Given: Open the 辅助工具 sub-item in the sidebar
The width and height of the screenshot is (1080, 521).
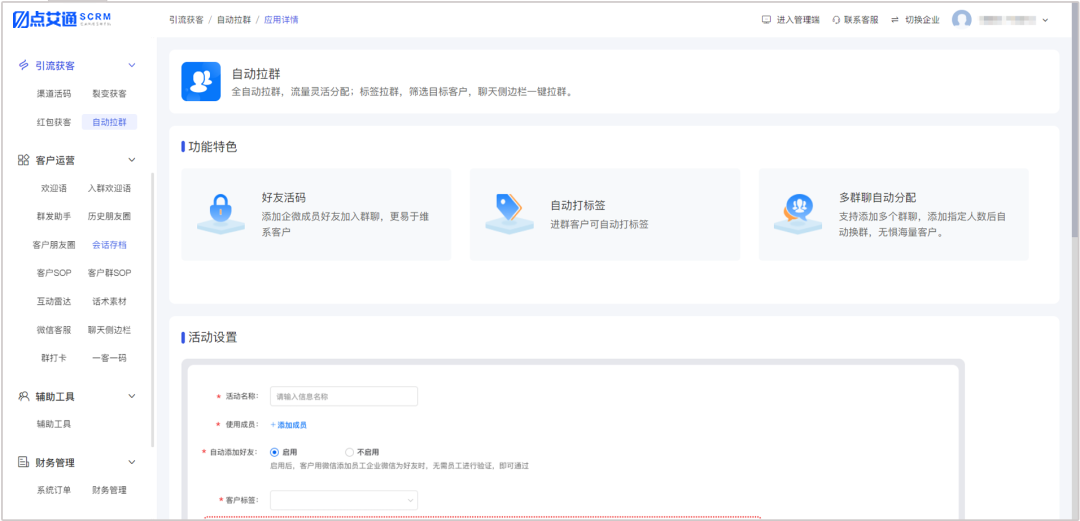Looking at the screenshot, I should pos(54,424).
